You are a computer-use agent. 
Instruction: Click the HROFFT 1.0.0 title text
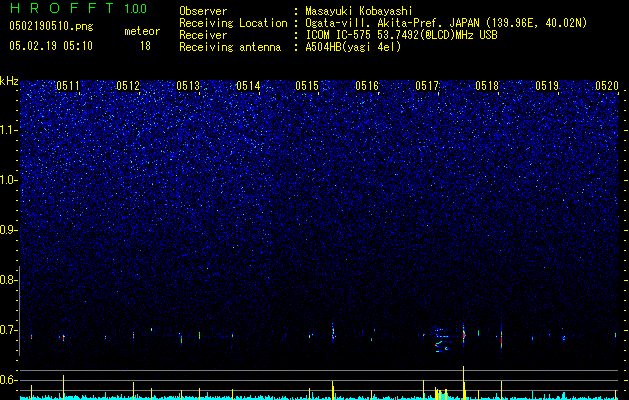click(x=78, y=8)
